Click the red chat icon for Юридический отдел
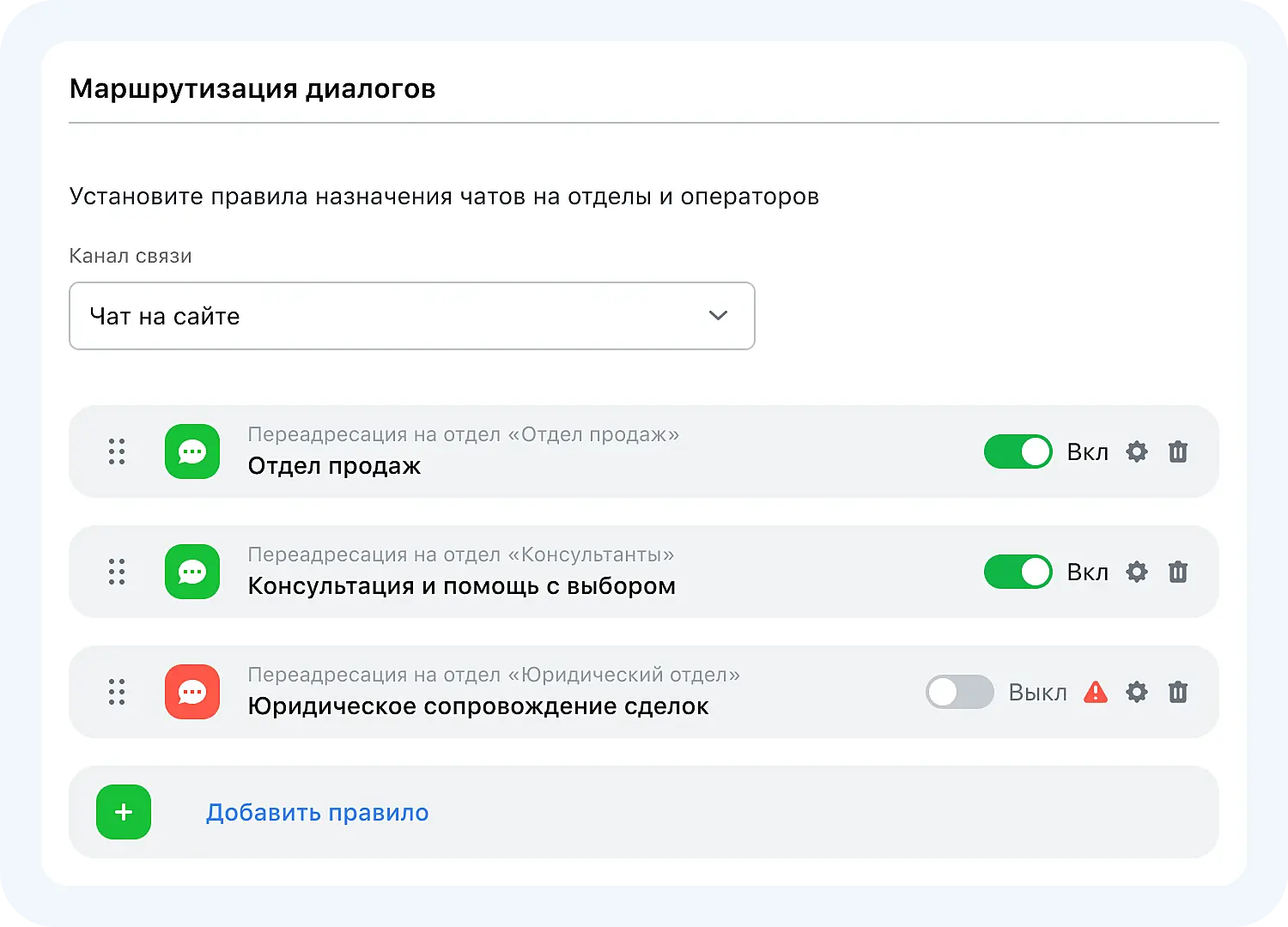Viewport: 1288px width, 927px height. (192, 692)
